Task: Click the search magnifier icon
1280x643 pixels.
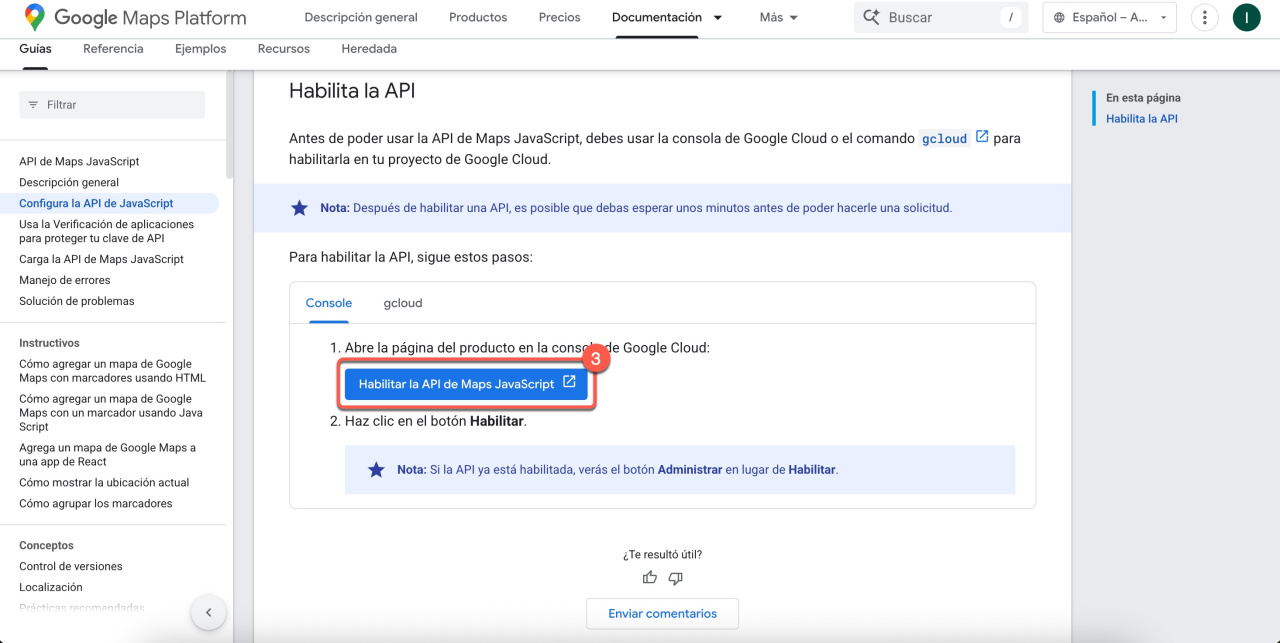Action: [x=871, y=17]
